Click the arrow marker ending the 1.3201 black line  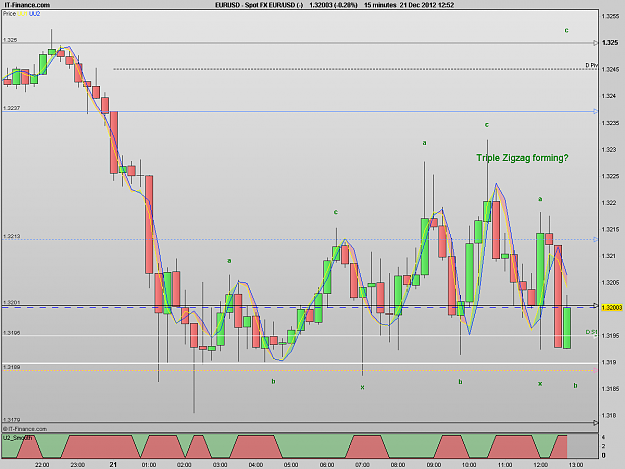click(x=596, y=306)
